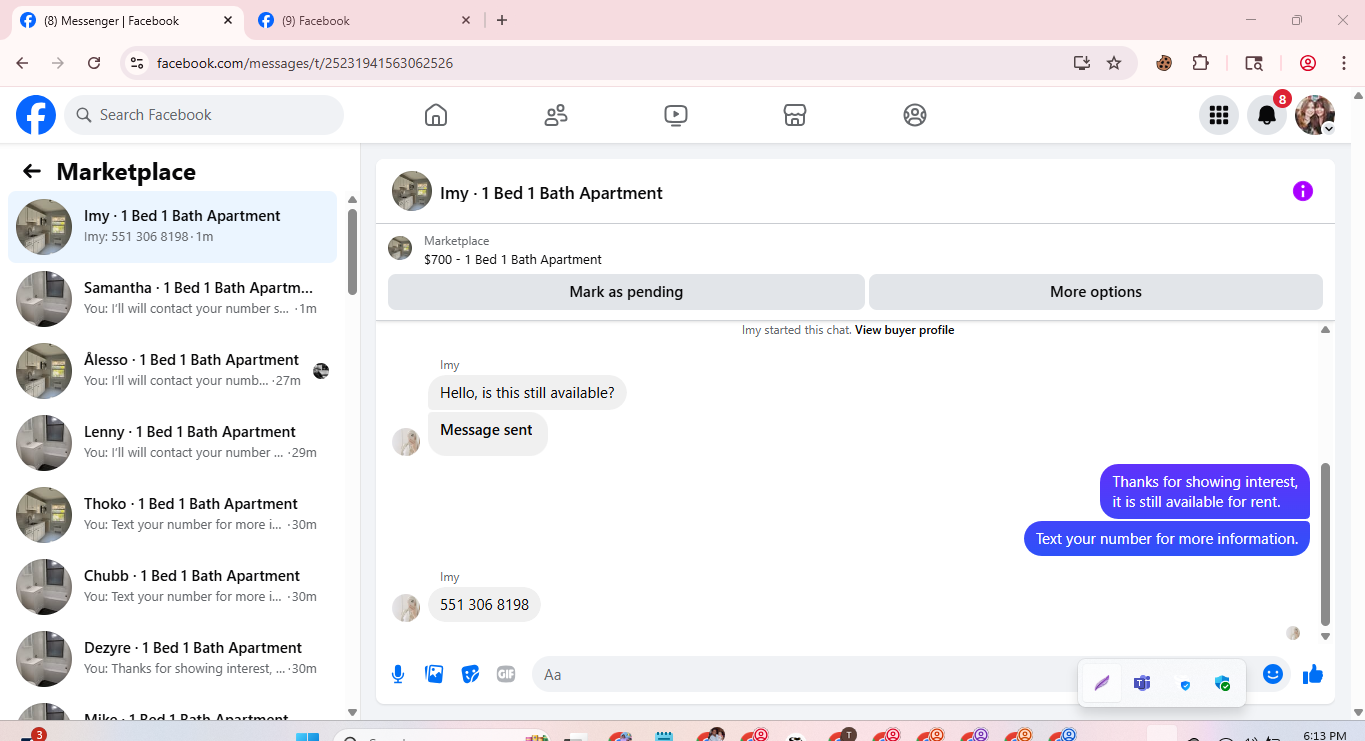Click the taskbar clock showing 6:13 PM

coord(1325,735)
